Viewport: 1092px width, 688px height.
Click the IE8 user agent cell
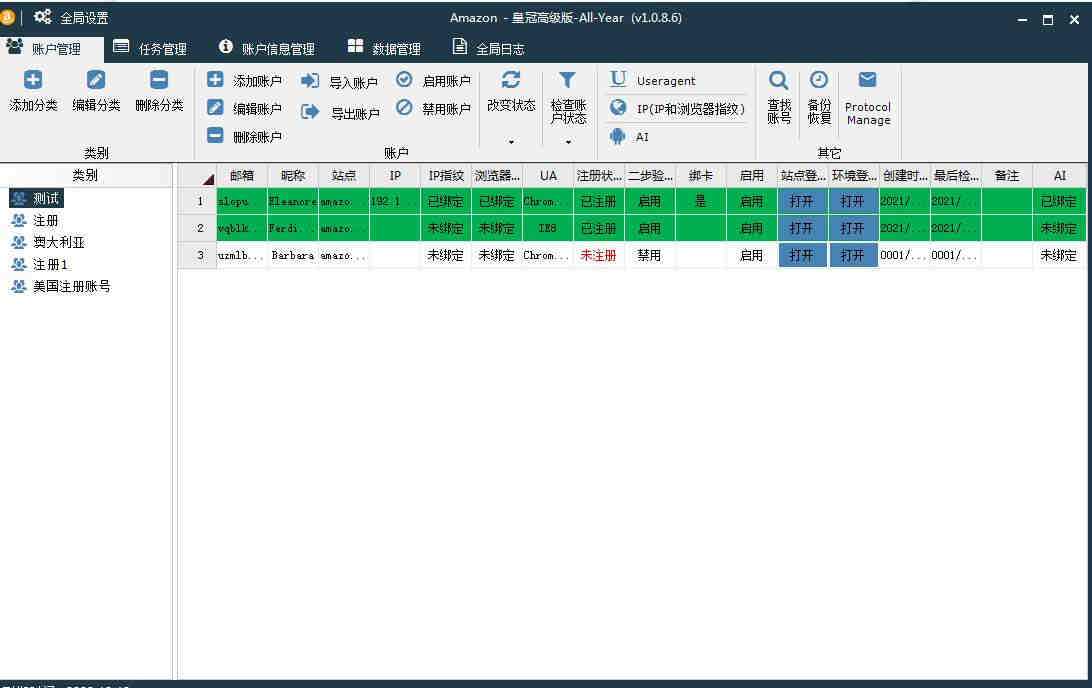548,228
